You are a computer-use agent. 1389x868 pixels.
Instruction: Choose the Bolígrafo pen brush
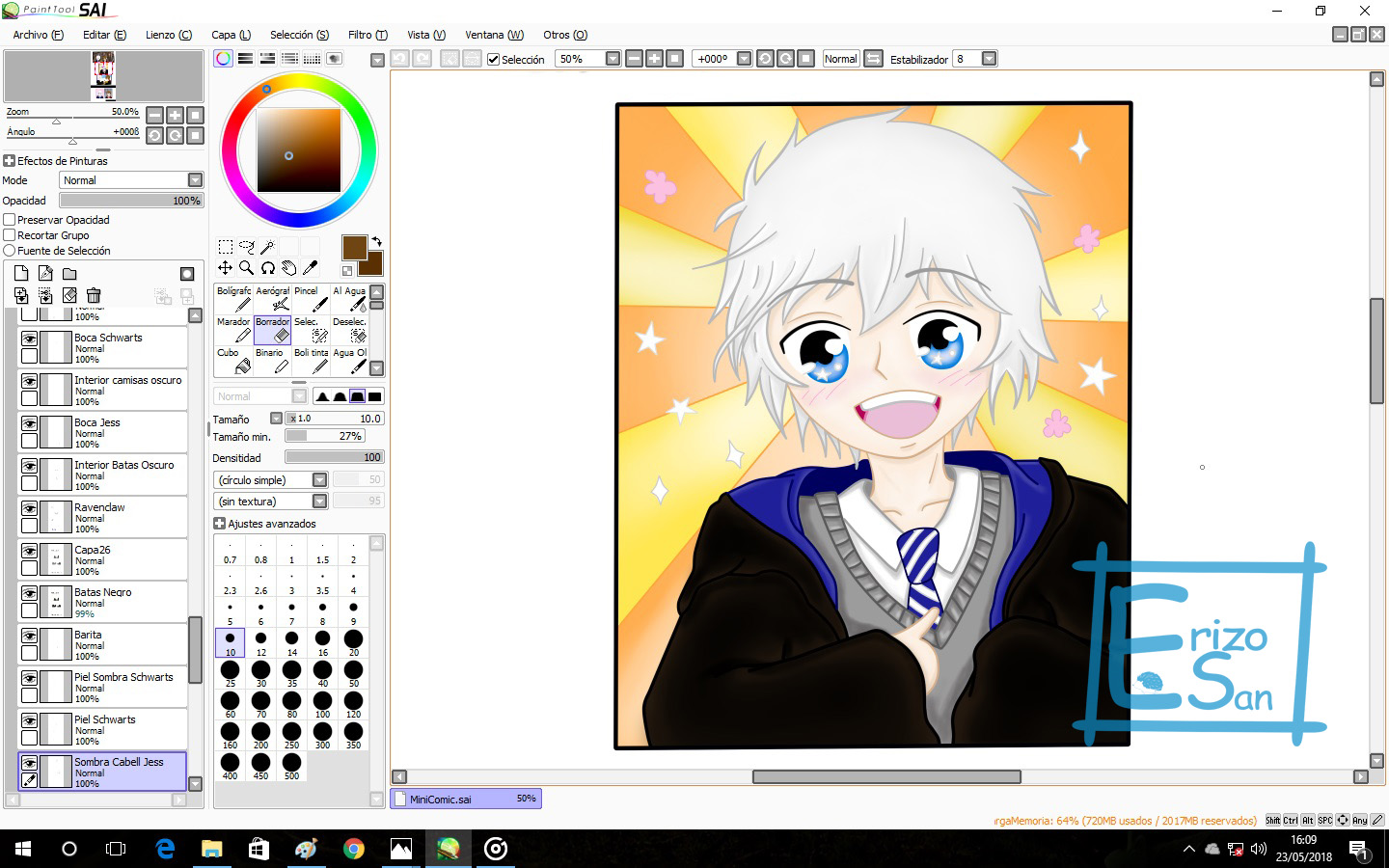(233, 299)
